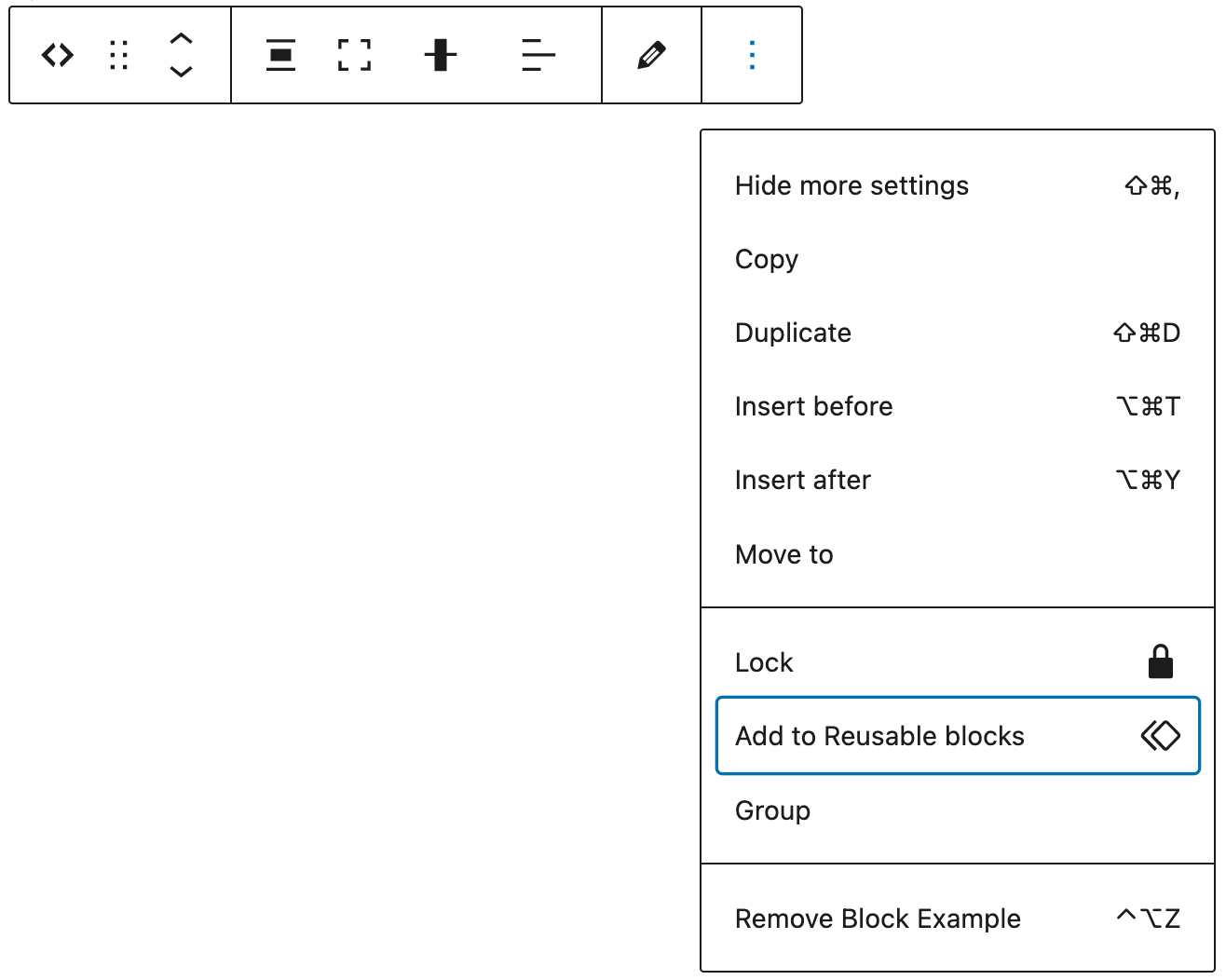Click the block type code icon
The width and height of the screenshot is (1226, 980).
pos(58,56)
